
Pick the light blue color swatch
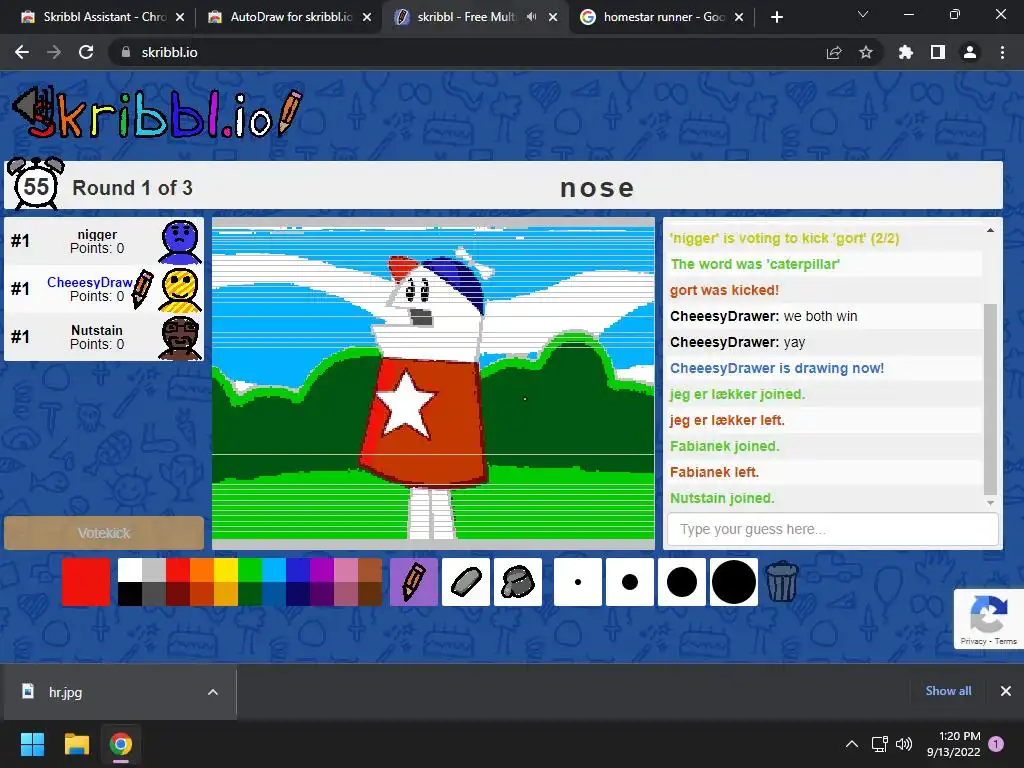[274, 570]
